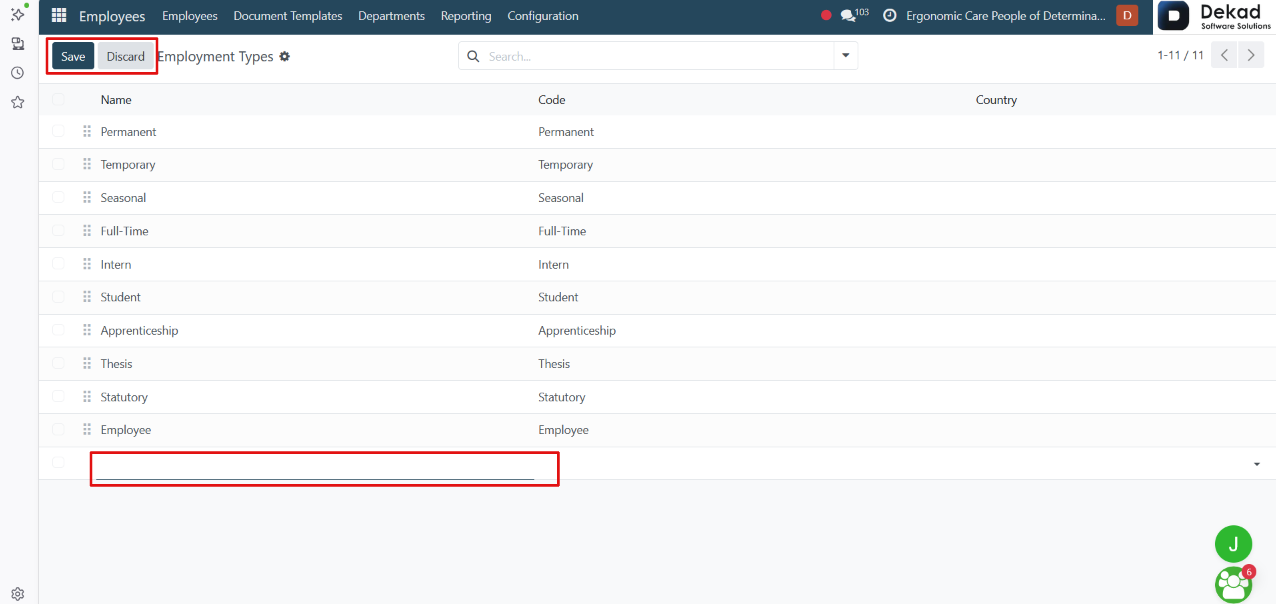Grab the drag handle for Intern row
Image resolution: width=1276 pixels, height=604 pixels.
click(x=87, y=264)
